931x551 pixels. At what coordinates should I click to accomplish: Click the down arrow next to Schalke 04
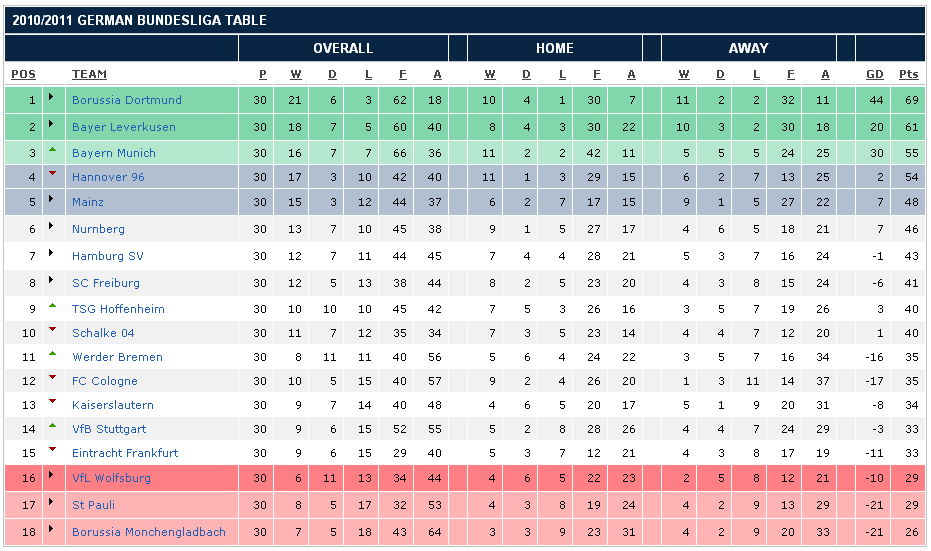[x=52, y=330]
